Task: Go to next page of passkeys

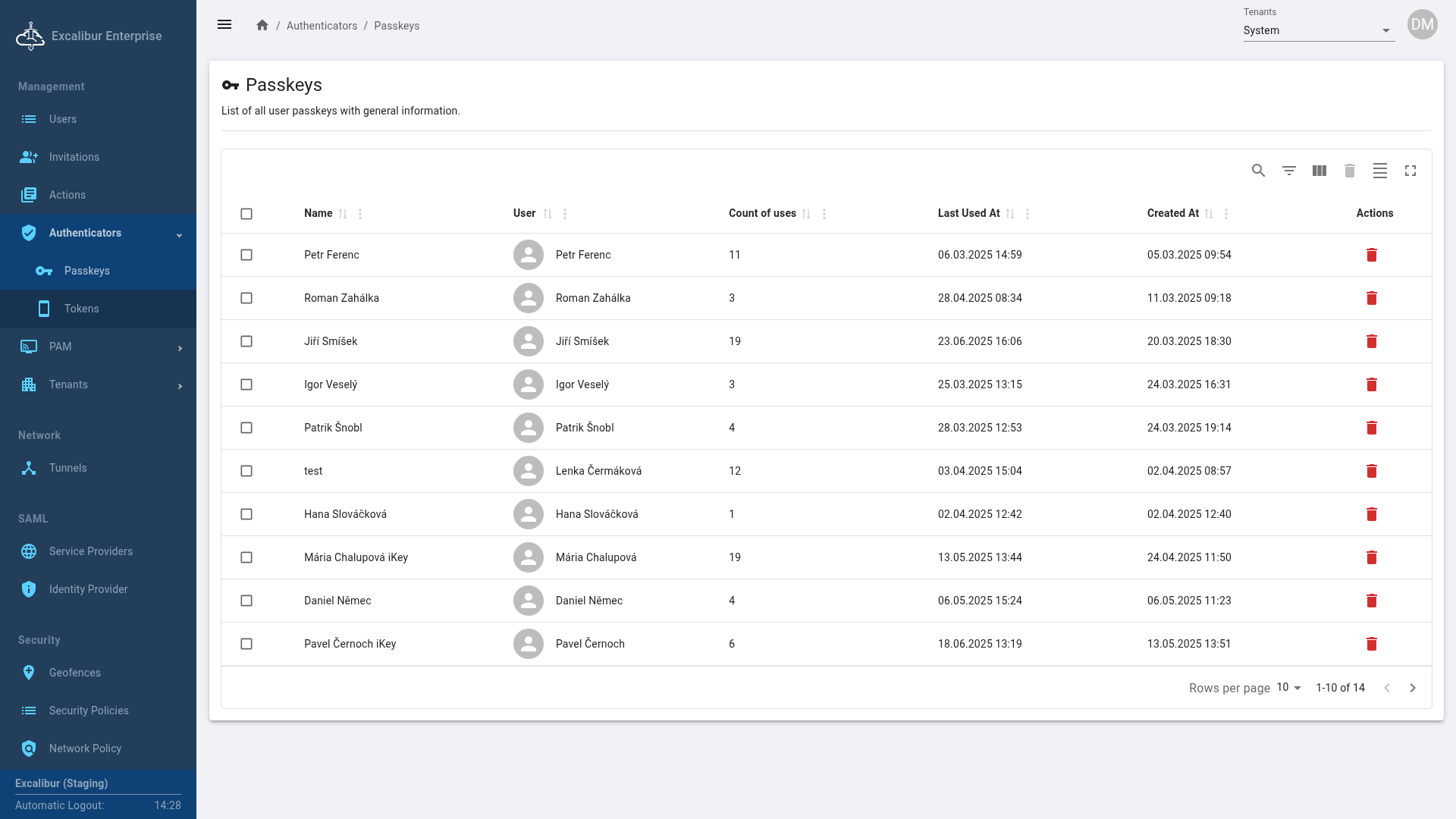Action: click(1412, 688)
